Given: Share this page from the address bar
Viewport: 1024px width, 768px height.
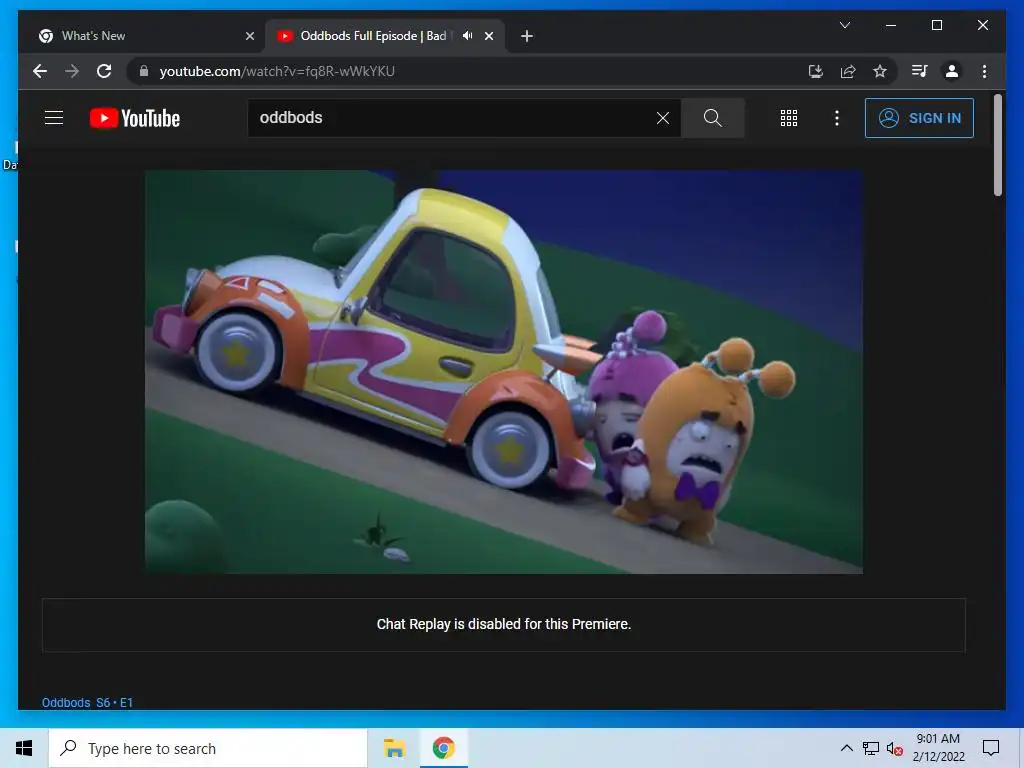Looking at the screenshot, I should (848, 71).
